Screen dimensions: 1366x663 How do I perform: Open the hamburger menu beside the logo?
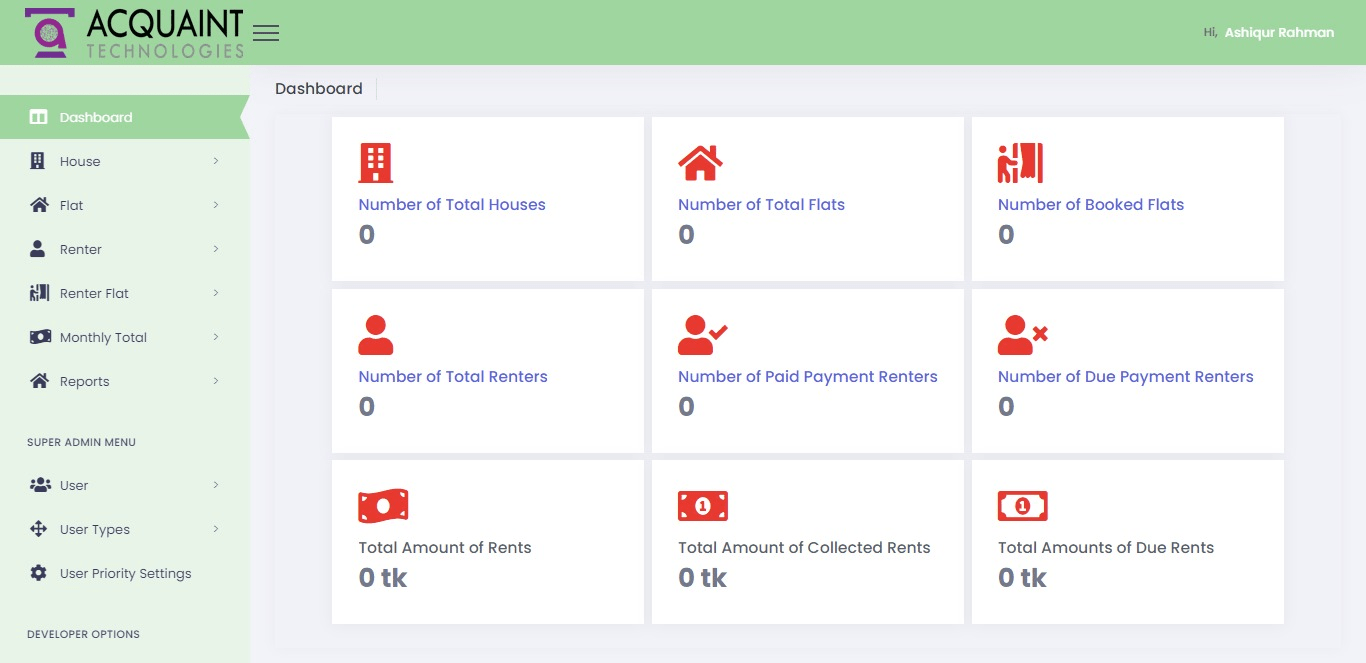coord(266,31)
